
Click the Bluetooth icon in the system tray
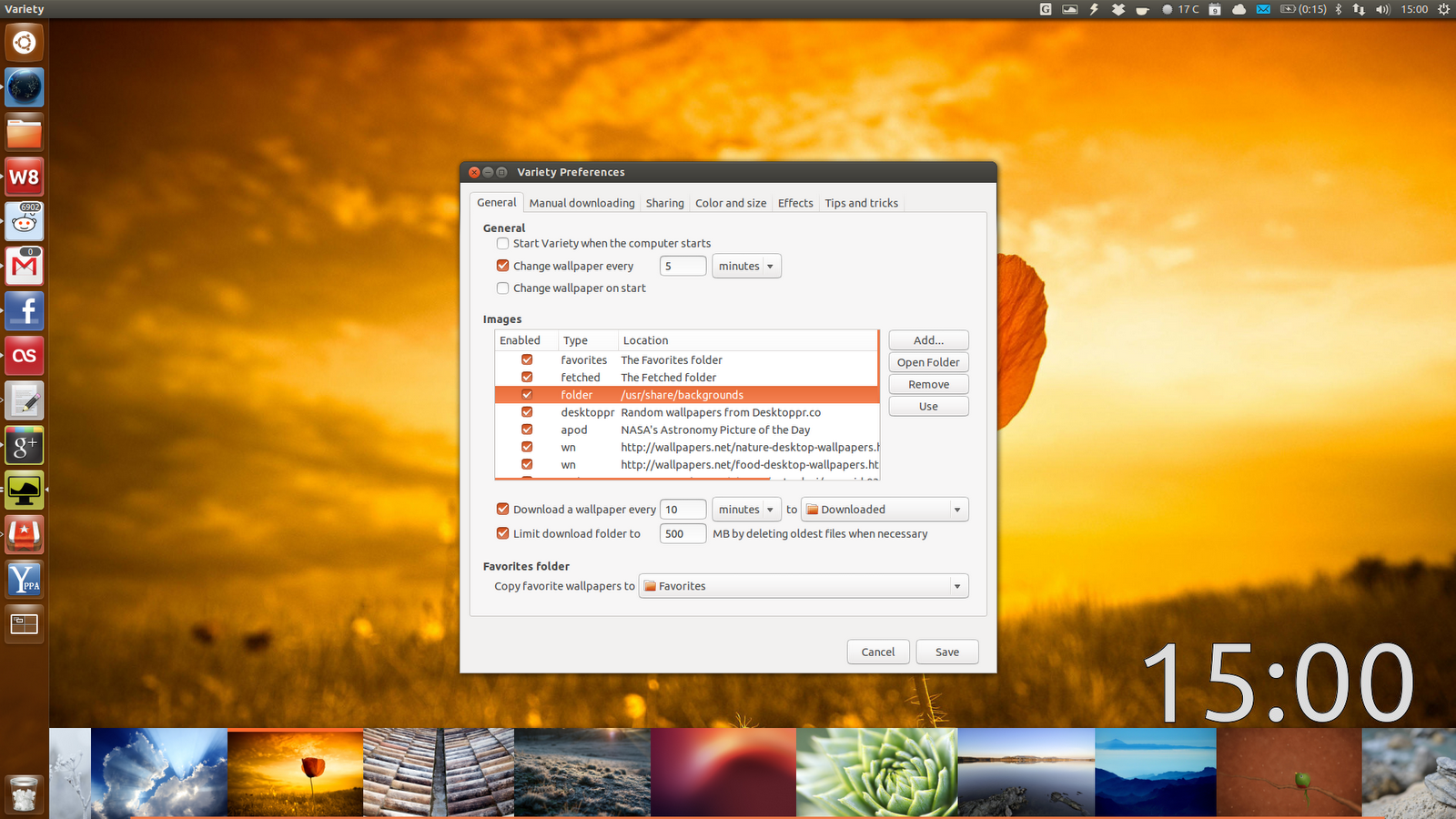(x=1339, y=9)
